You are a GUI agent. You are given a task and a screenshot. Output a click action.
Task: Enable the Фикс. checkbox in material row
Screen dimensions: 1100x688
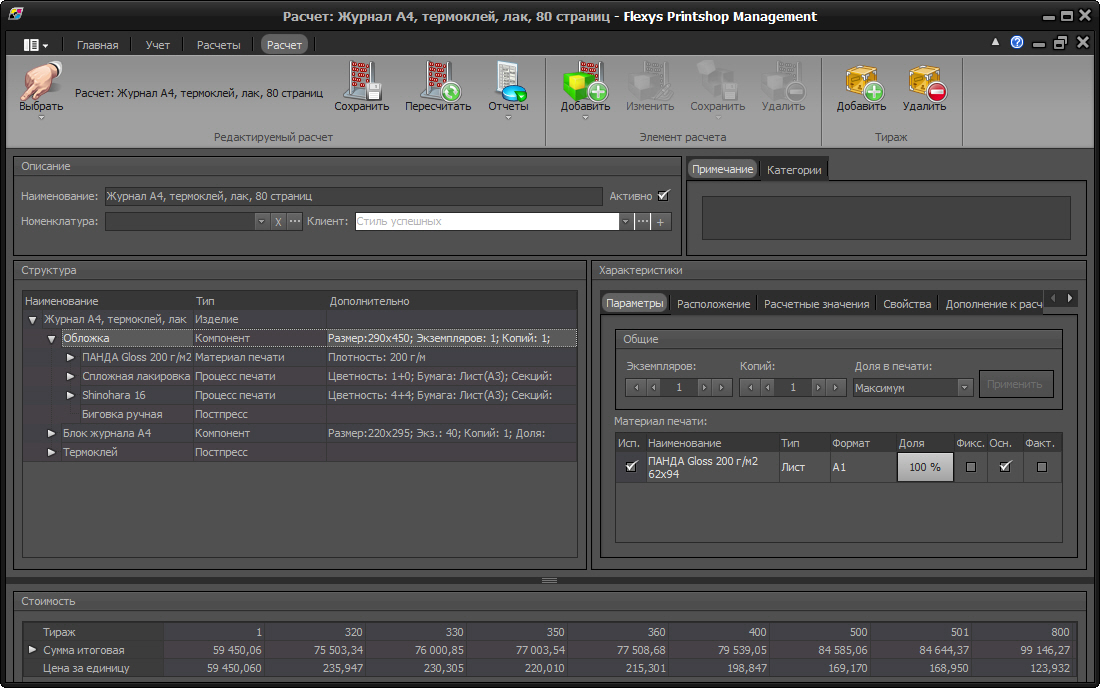[970, 467]
